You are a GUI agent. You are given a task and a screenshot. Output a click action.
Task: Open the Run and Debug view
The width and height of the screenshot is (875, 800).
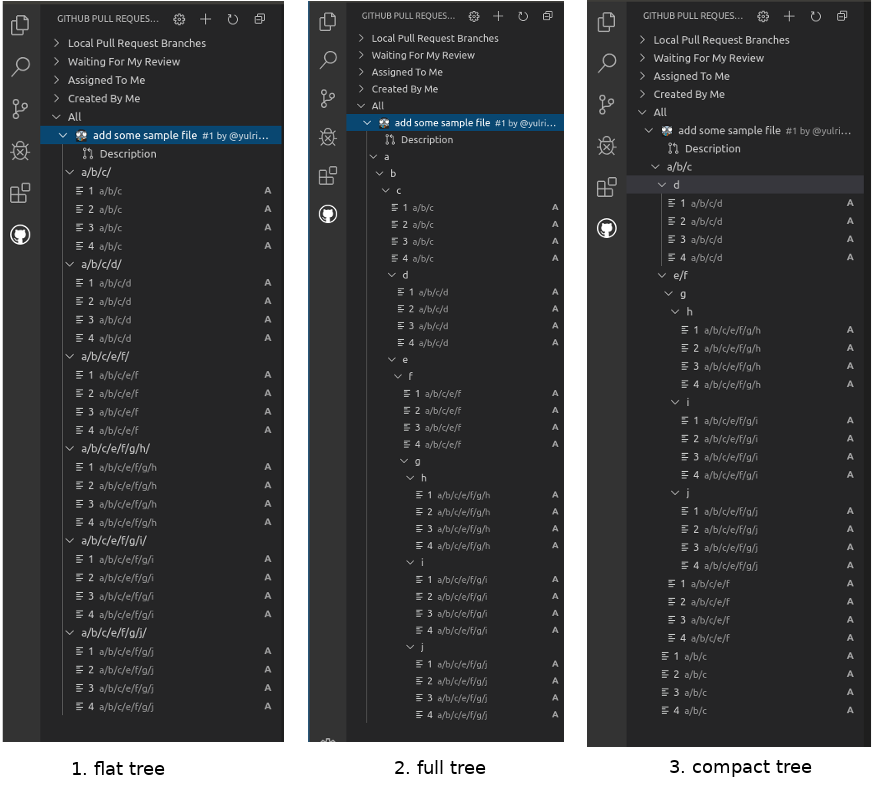point(20,150)
